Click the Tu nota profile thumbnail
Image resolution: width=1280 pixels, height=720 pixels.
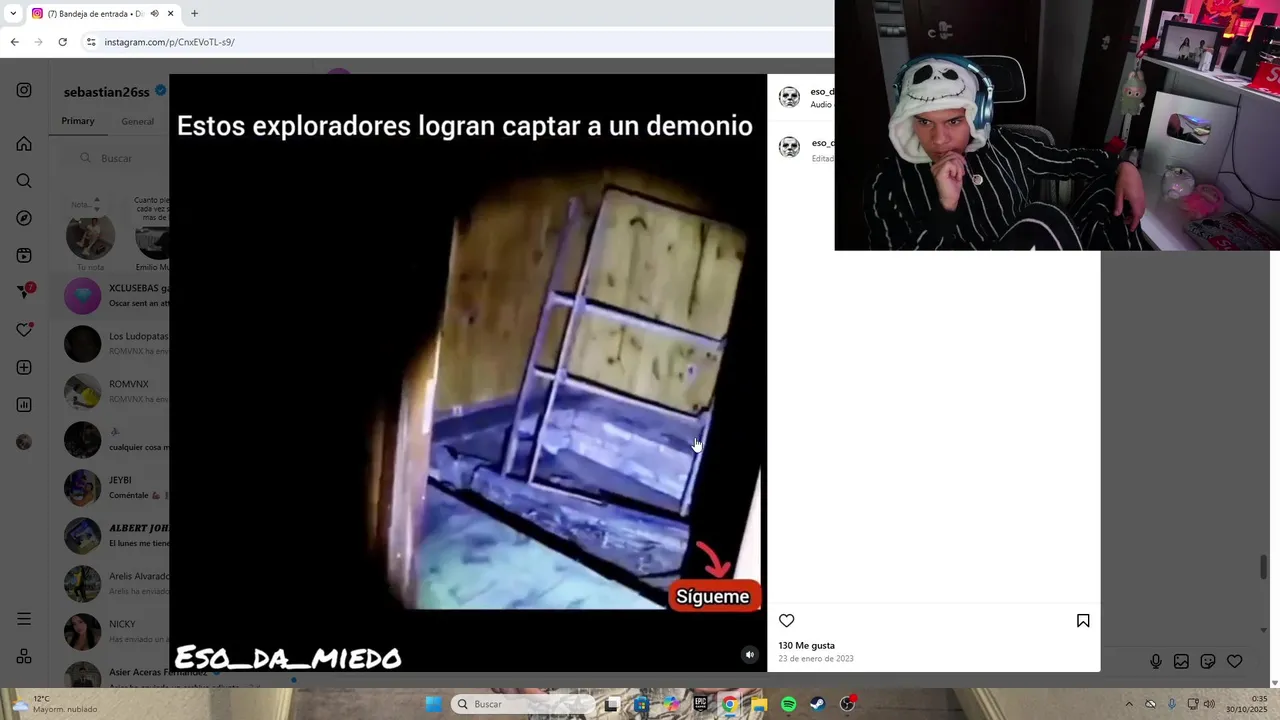(90, 236)
